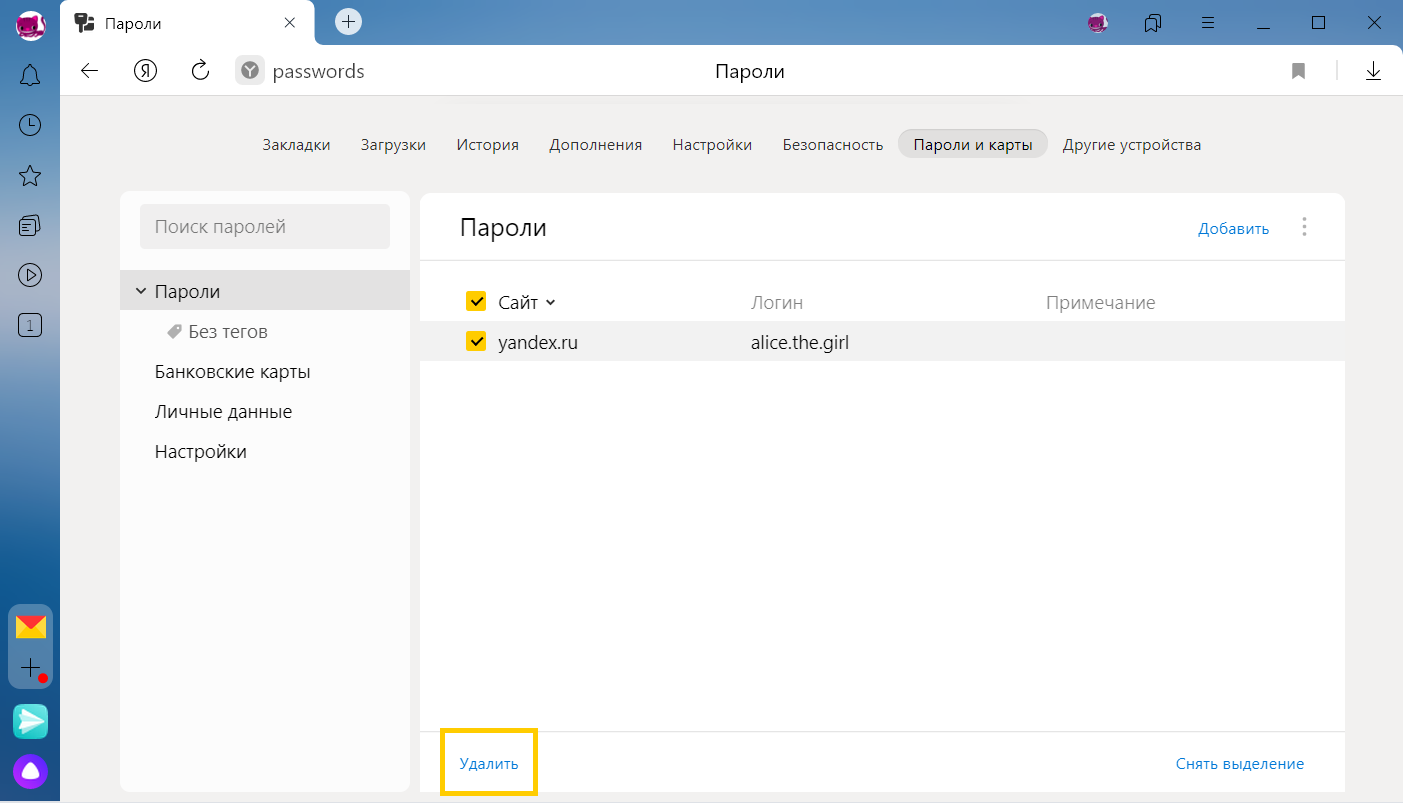Open the messenger paper plane icon

click(x=31, y=721)
